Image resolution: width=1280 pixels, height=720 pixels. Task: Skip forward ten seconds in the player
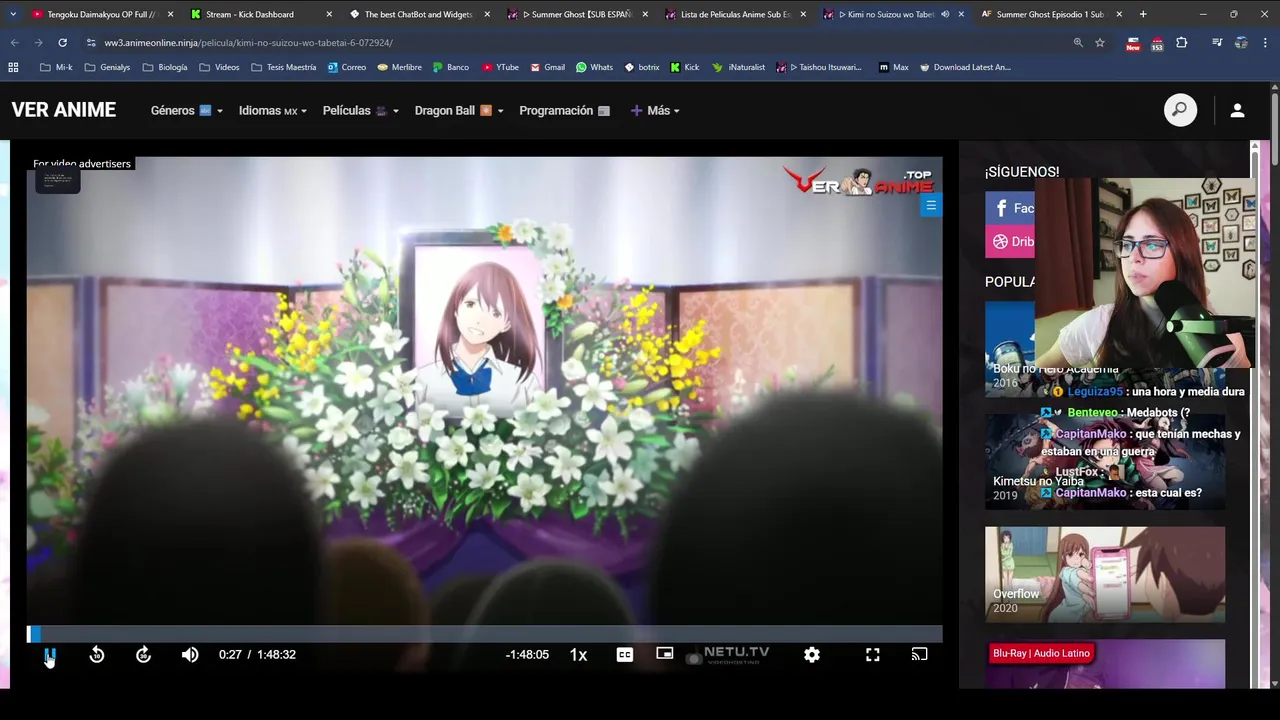(x=143, y=655)
